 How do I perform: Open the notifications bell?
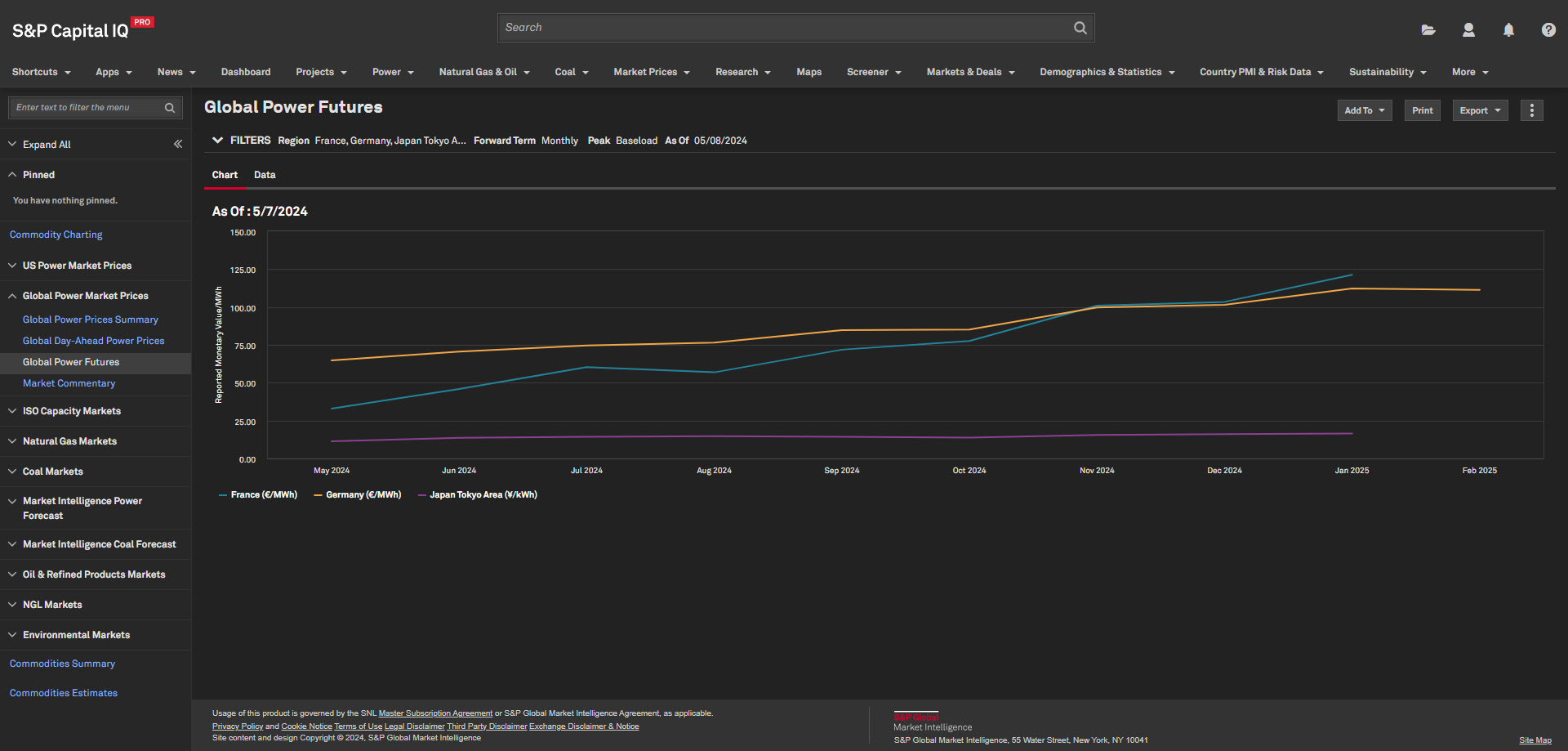[1508, 30]
